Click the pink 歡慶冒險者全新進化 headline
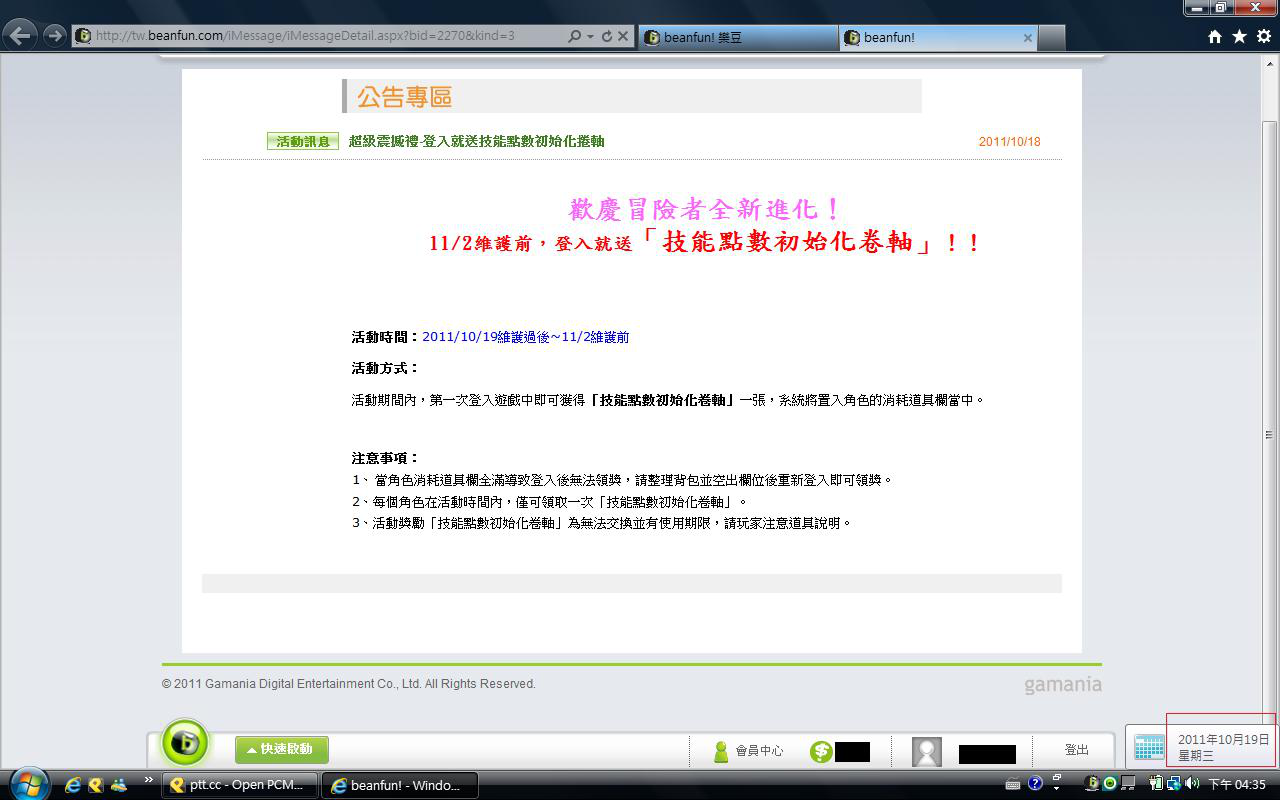 click(705, 209)
